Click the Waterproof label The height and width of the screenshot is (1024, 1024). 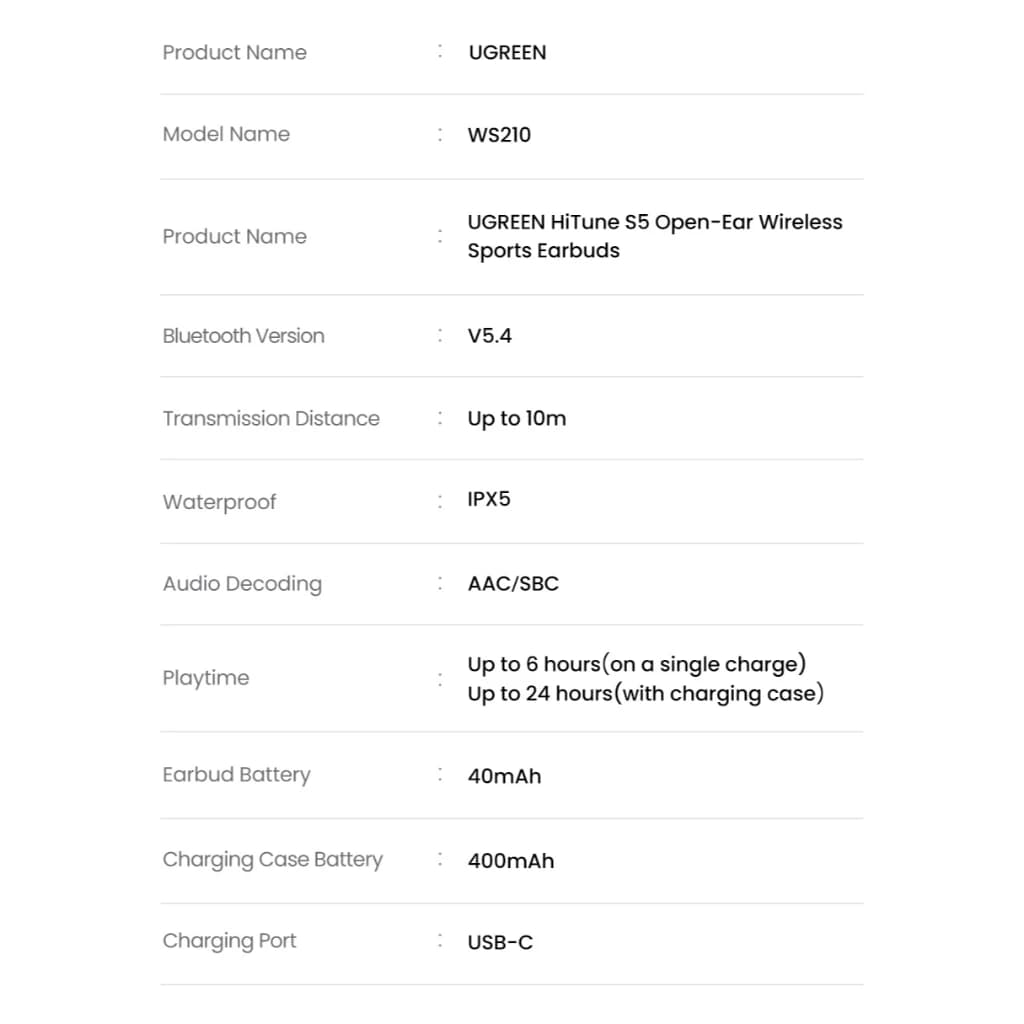point(219,502)
